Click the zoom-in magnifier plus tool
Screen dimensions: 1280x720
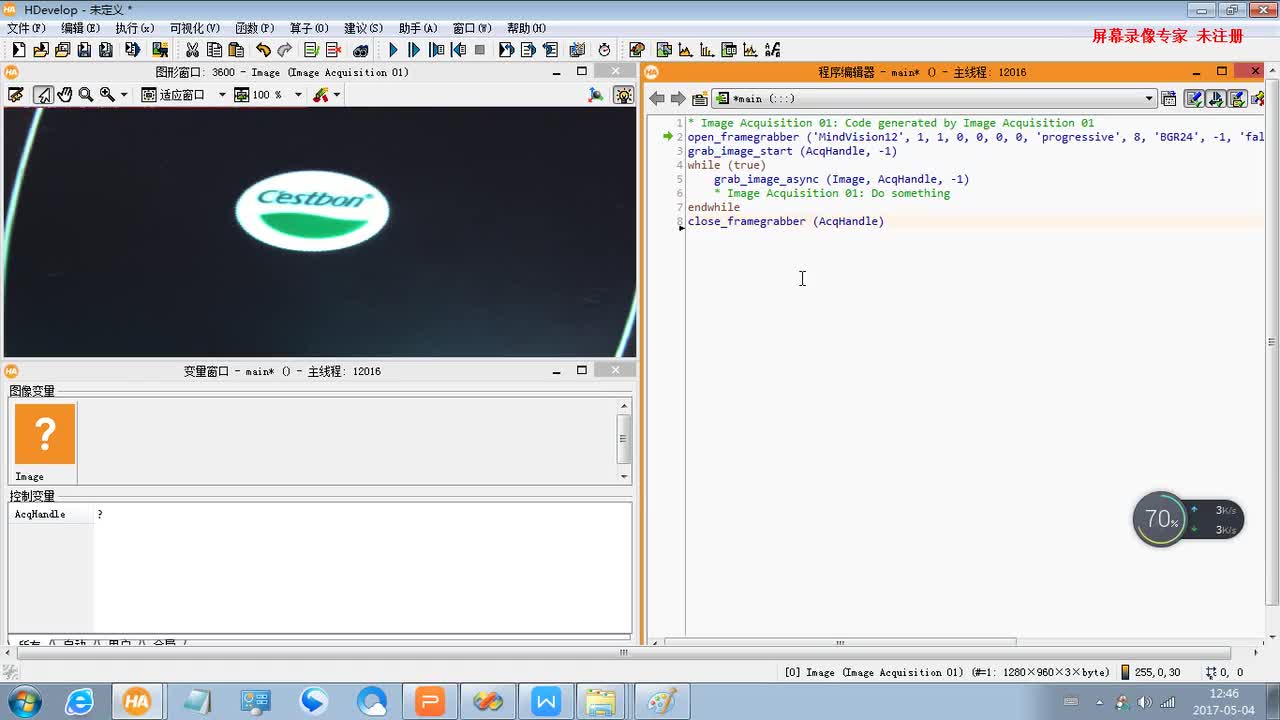coord(107,95)
